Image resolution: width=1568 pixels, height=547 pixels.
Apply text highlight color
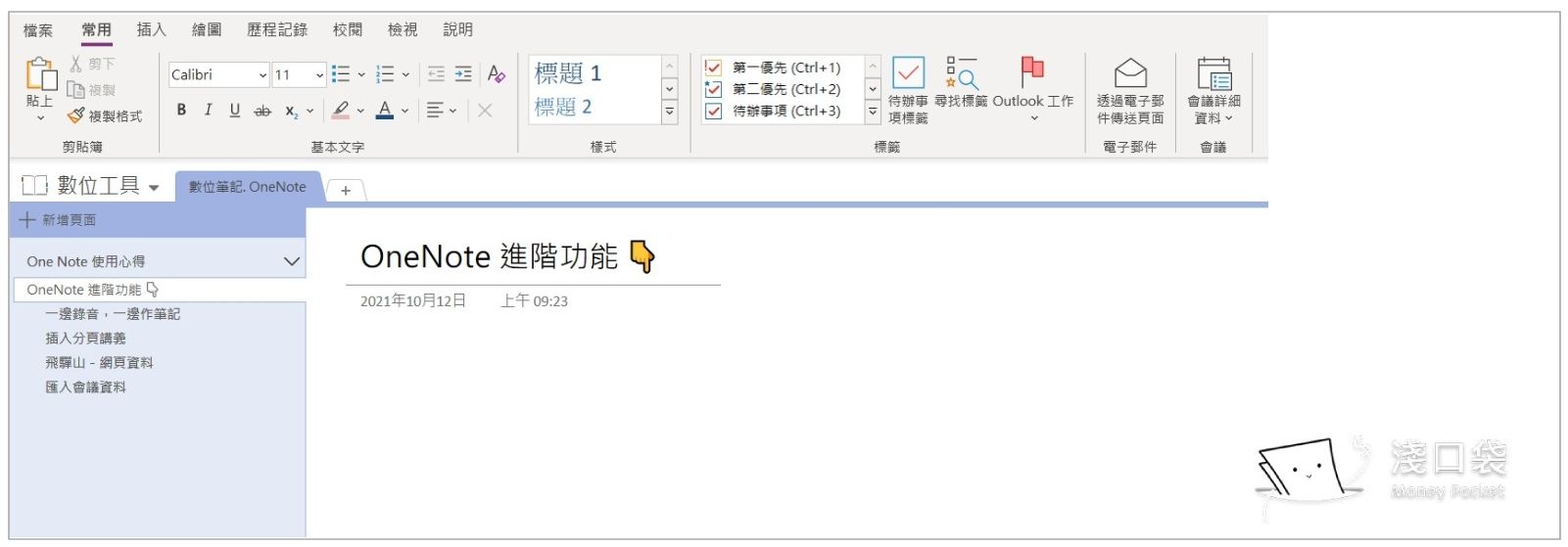click(x=341, y=111)
